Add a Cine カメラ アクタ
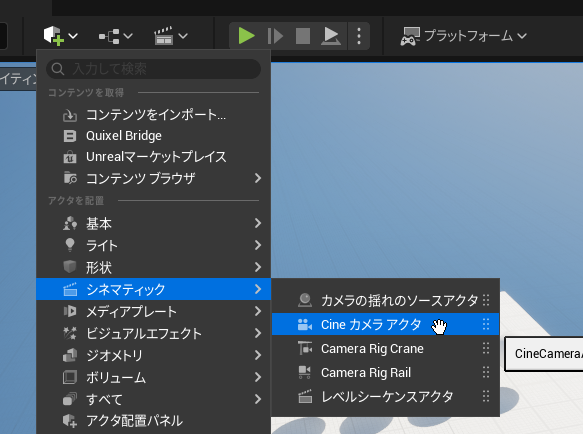583x434 pixels. (x=386, y=324)
